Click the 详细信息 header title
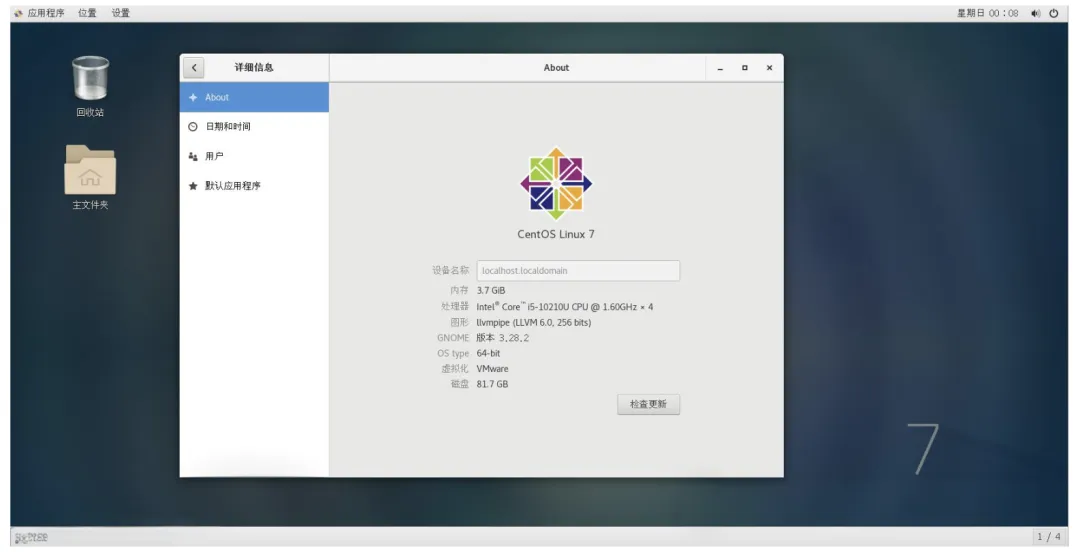 coord(254,68)
